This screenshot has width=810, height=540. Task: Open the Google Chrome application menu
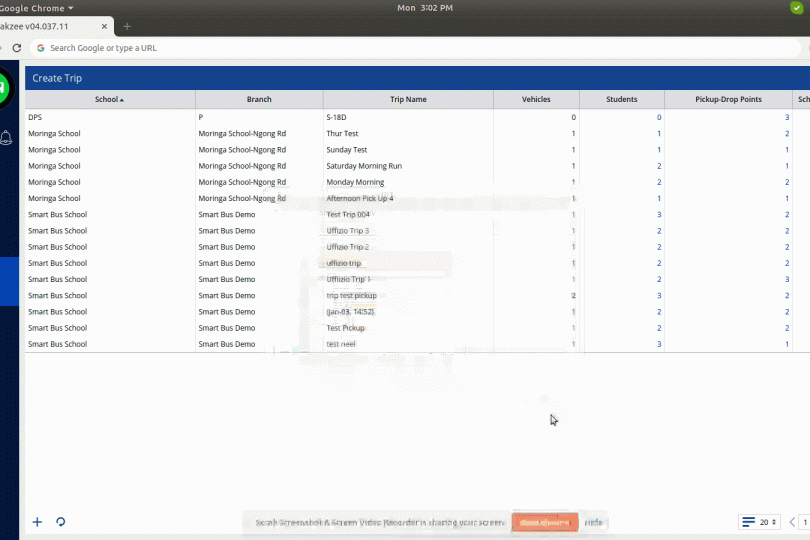(38, 8)
